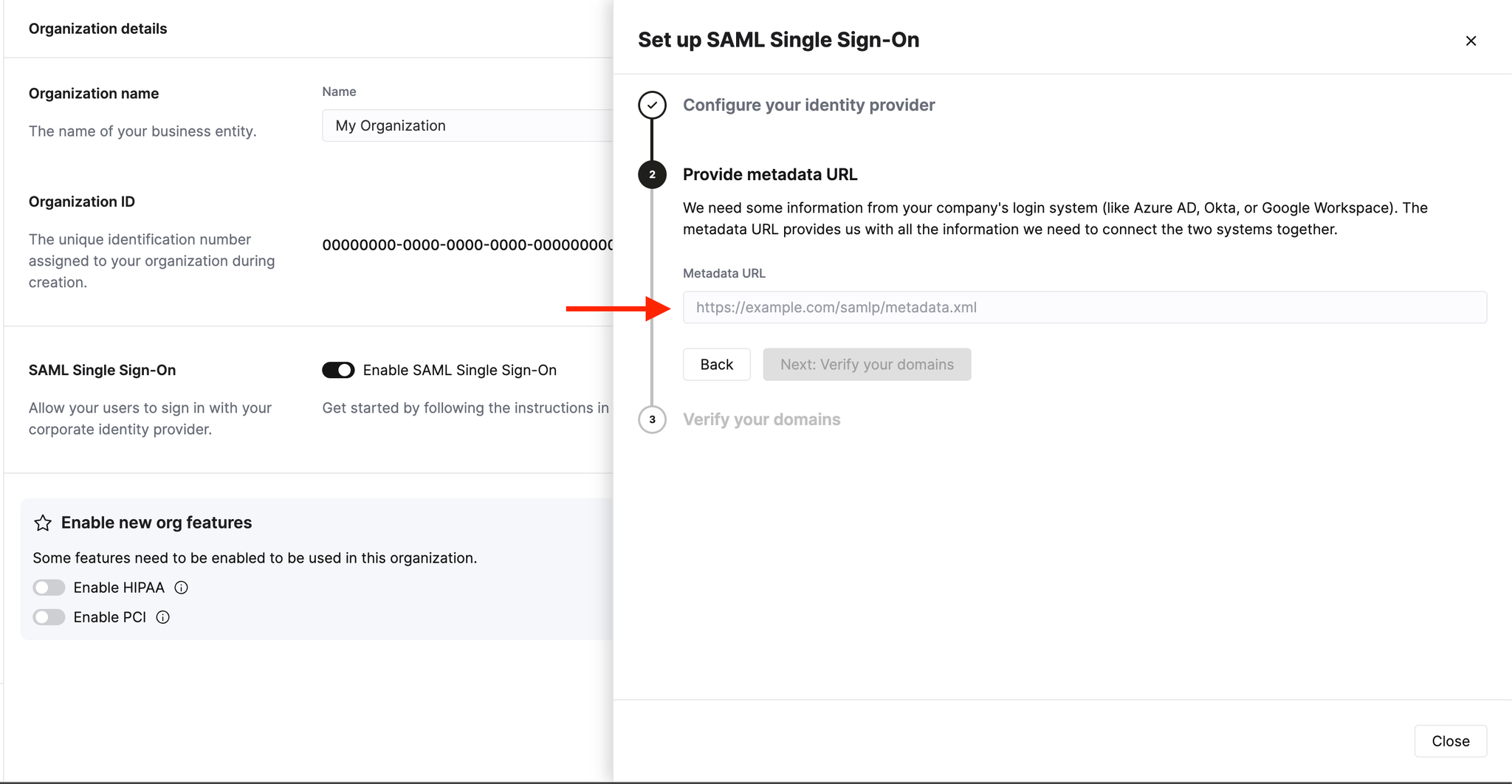
Task: Open the Set up SAML Single Sign-On panel header
Action: (778, 40)
